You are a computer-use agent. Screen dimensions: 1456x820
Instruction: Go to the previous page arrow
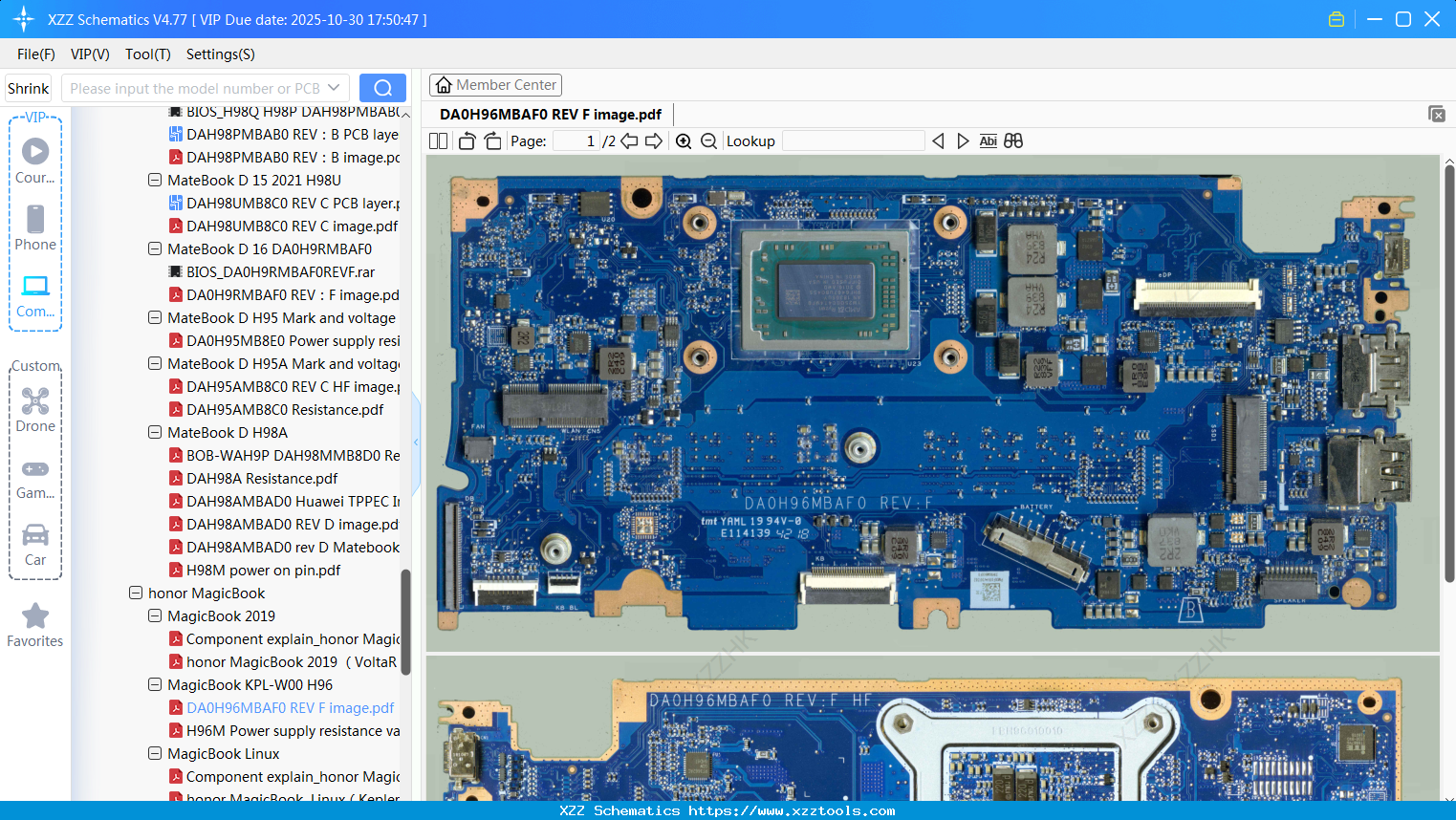(x=629, y=141)
